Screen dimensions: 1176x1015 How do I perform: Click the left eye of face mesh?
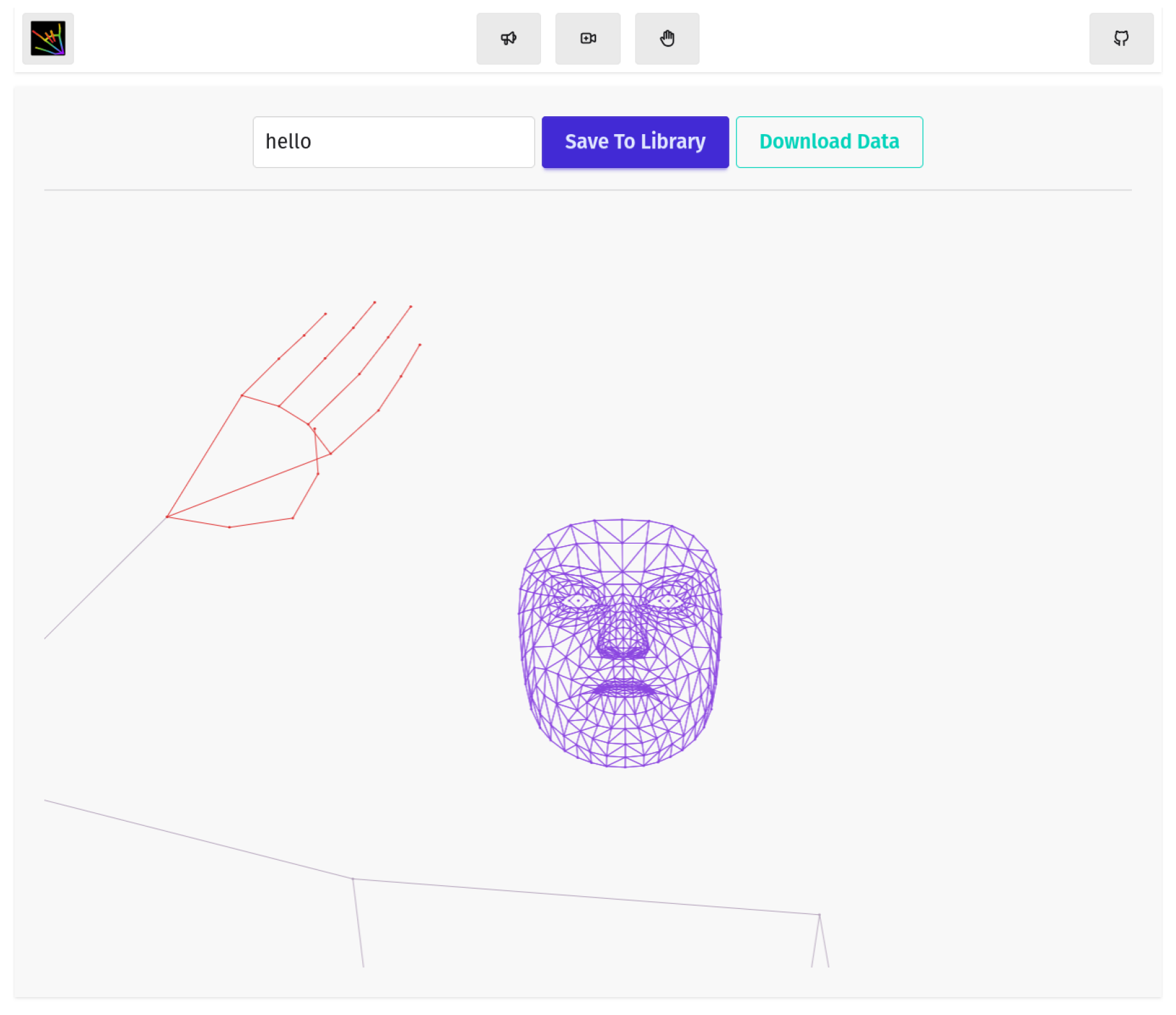click(578, 601)
